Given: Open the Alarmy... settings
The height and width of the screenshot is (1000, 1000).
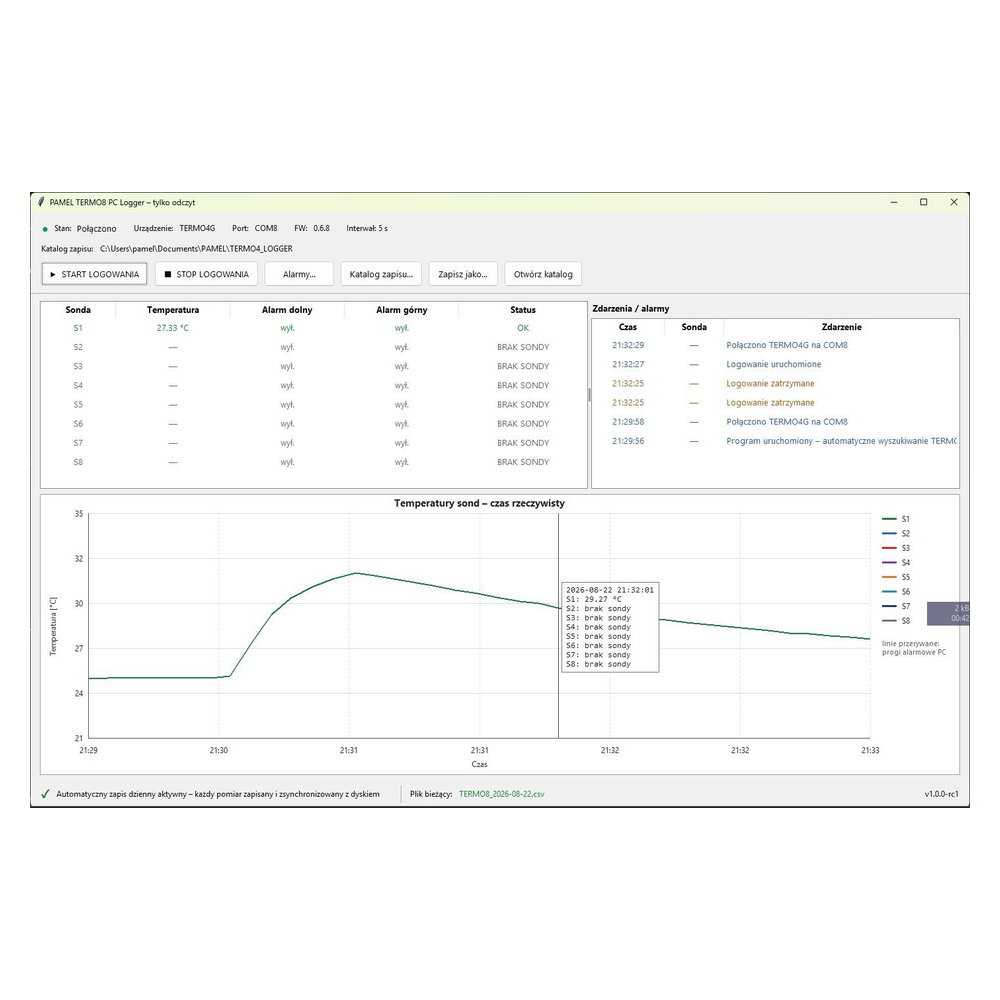Looking at the screenshot, I should pos(299,274).
